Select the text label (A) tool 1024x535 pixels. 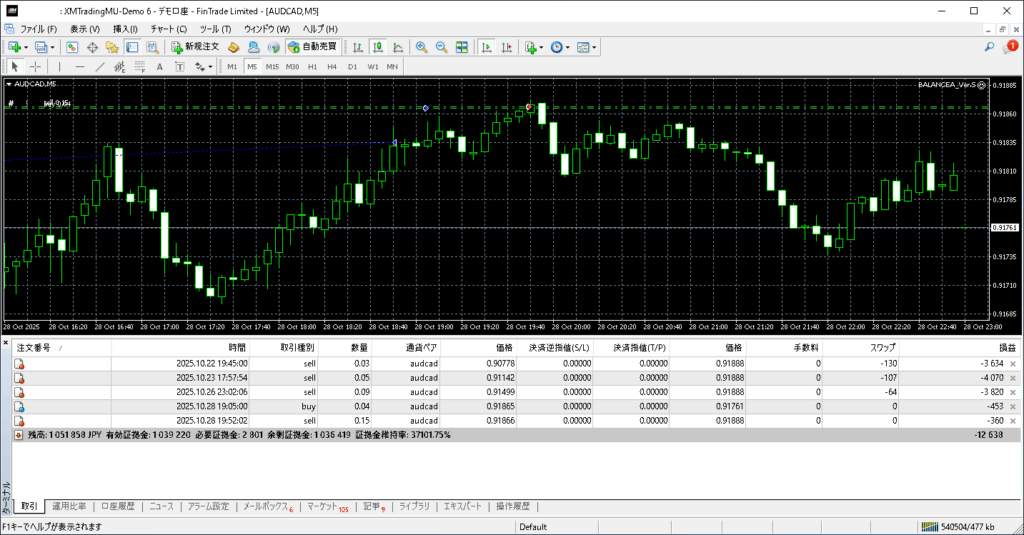pyautogui.click(x=160, y=67)
